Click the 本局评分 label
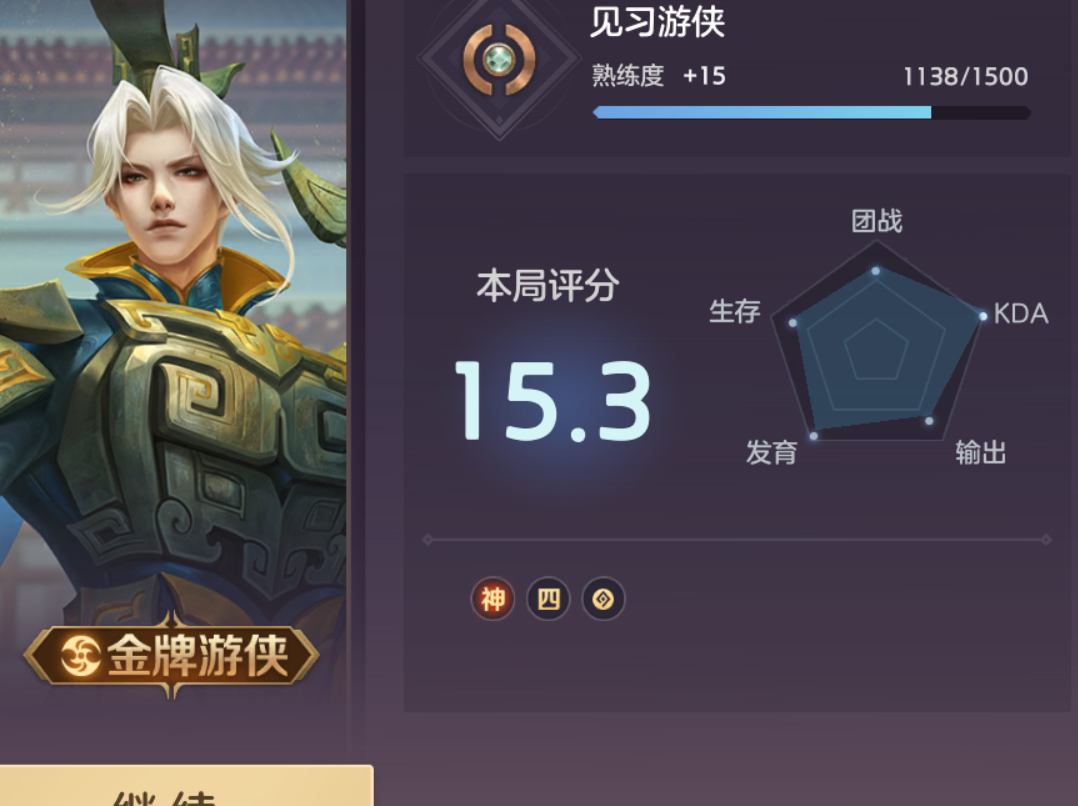 547,285
